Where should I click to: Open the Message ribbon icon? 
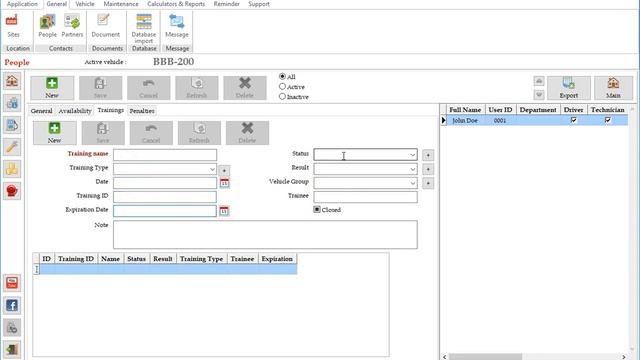coord(177,26)
